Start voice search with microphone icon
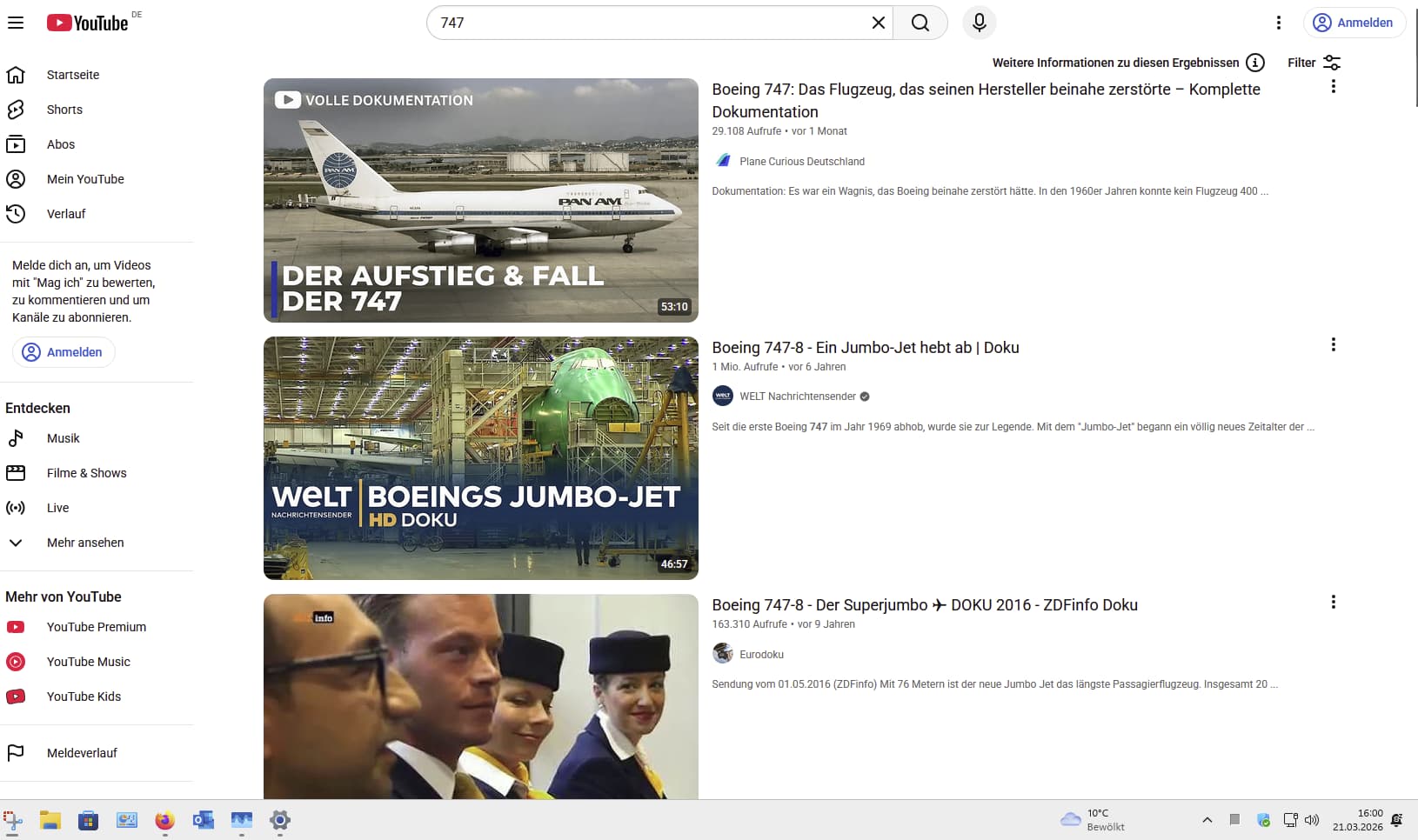 [x=979, y=23]
